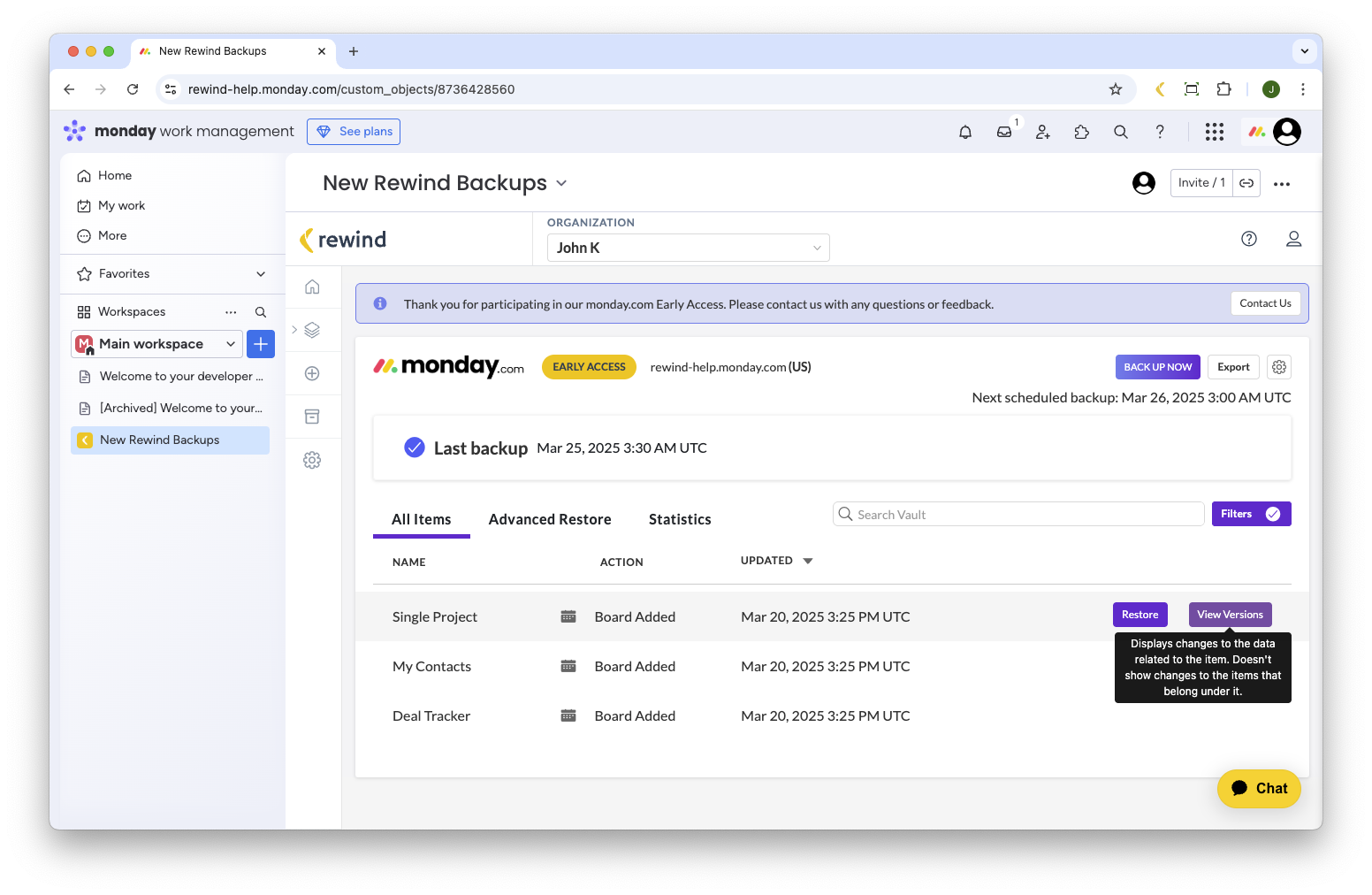Expand the Rewind side rail arrow
This screenshot has height=895, width=1372.
(x=294, y=330)
